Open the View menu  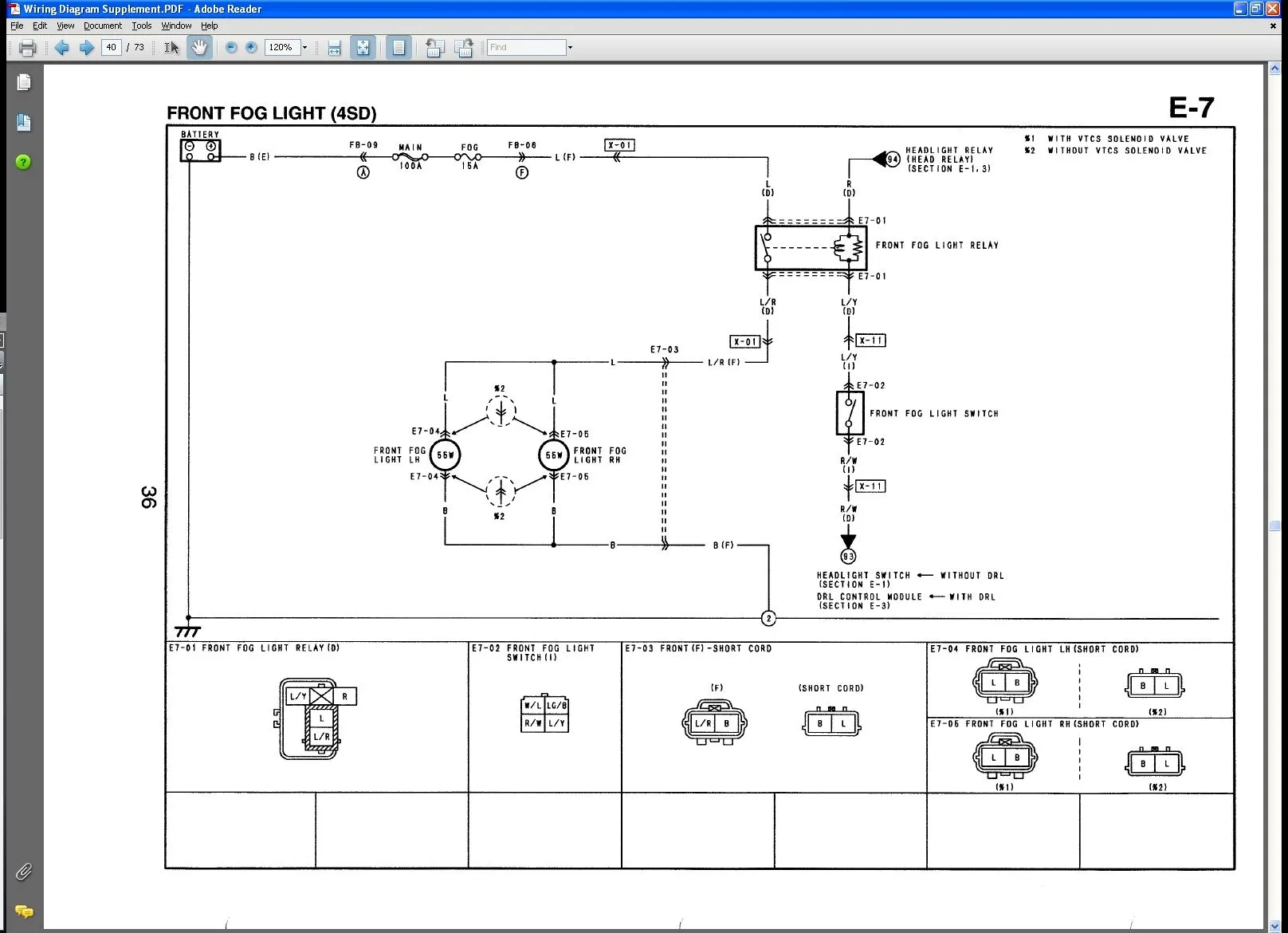(x=65, y=26)
